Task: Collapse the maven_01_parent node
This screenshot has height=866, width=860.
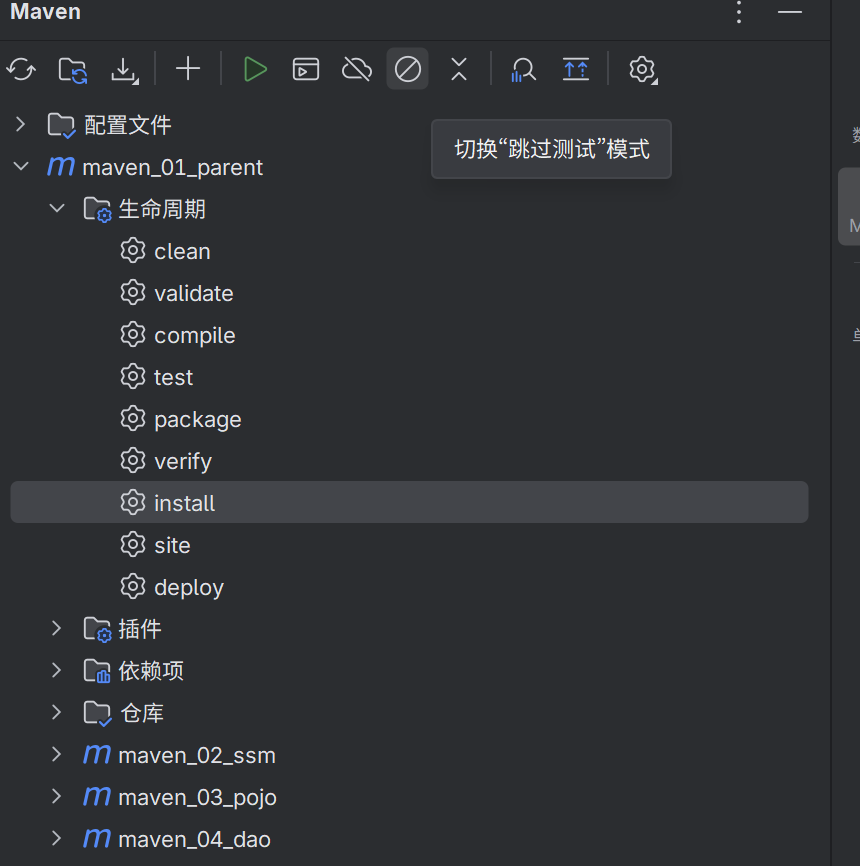Action: point(20,166)
